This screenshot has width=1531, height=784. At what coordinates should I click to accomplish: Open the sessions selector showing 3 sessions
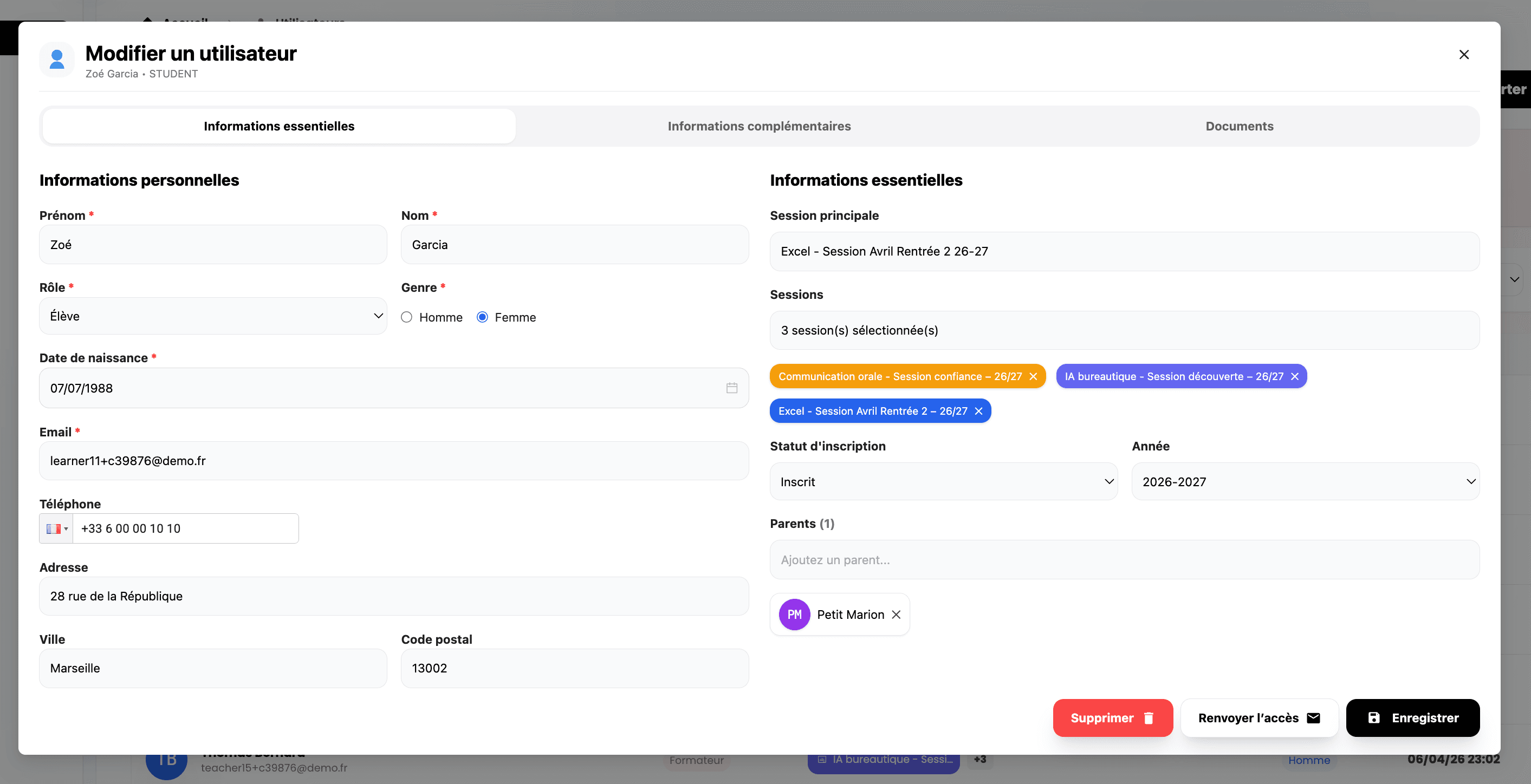[1123, 330]
